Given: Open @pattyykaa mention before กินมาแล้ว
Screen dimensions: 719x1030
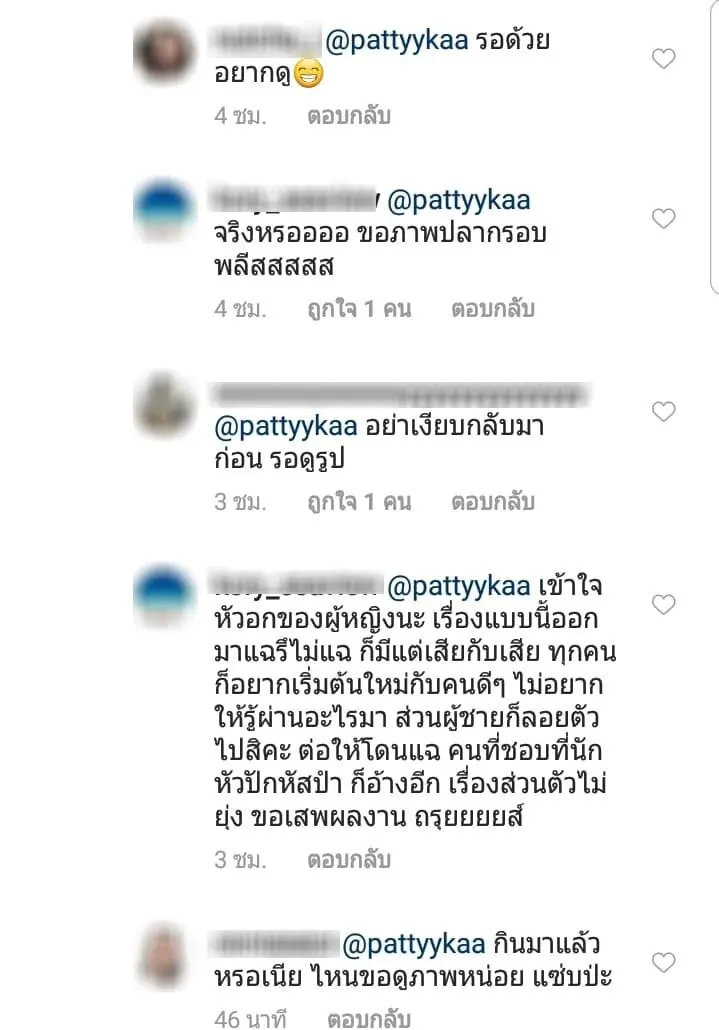Looking at the screenshot, I should pyautogui.click(x=413, y=945).
